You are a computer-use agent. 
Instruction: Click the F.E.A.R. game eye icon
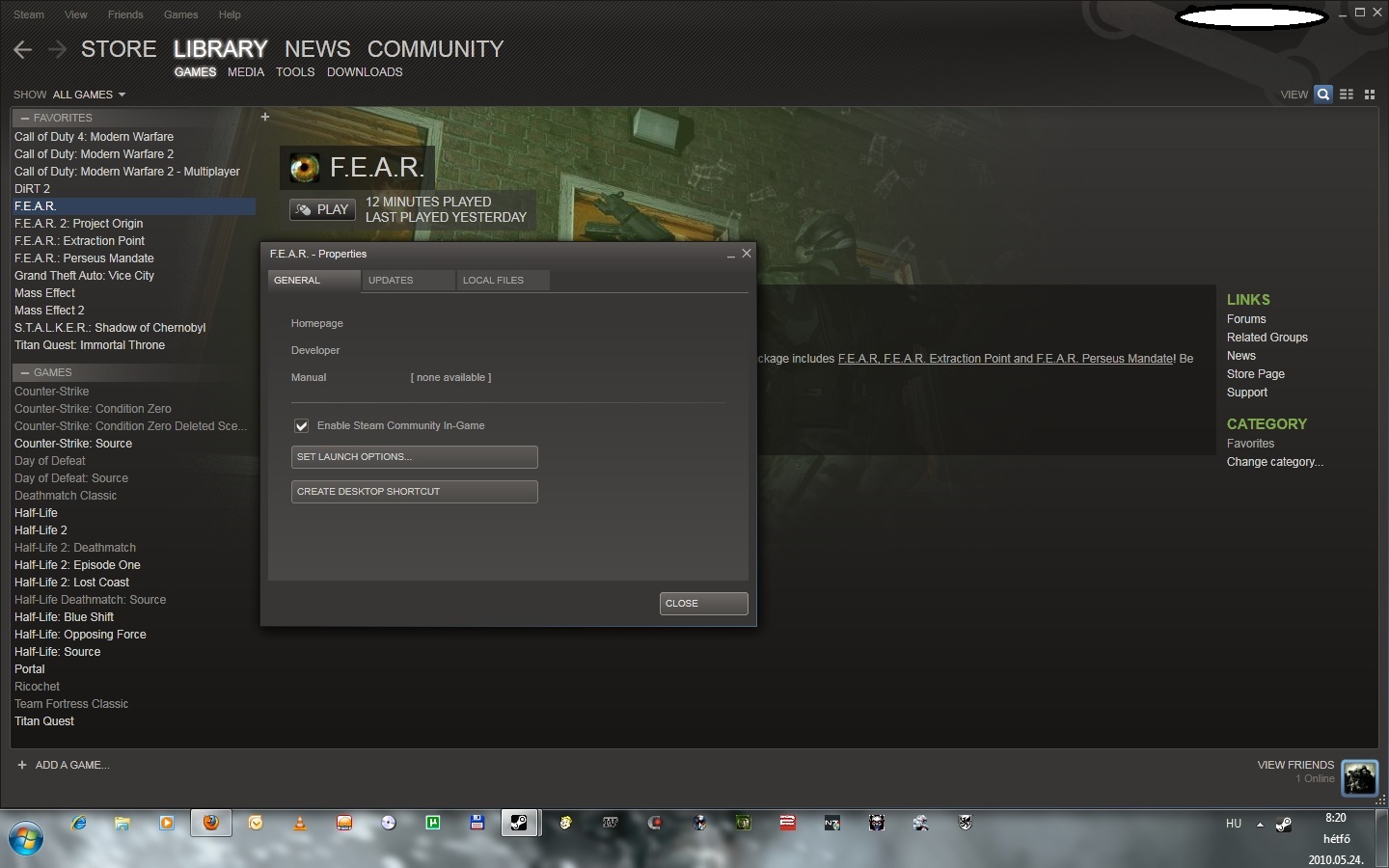click(x=305, y=169)
